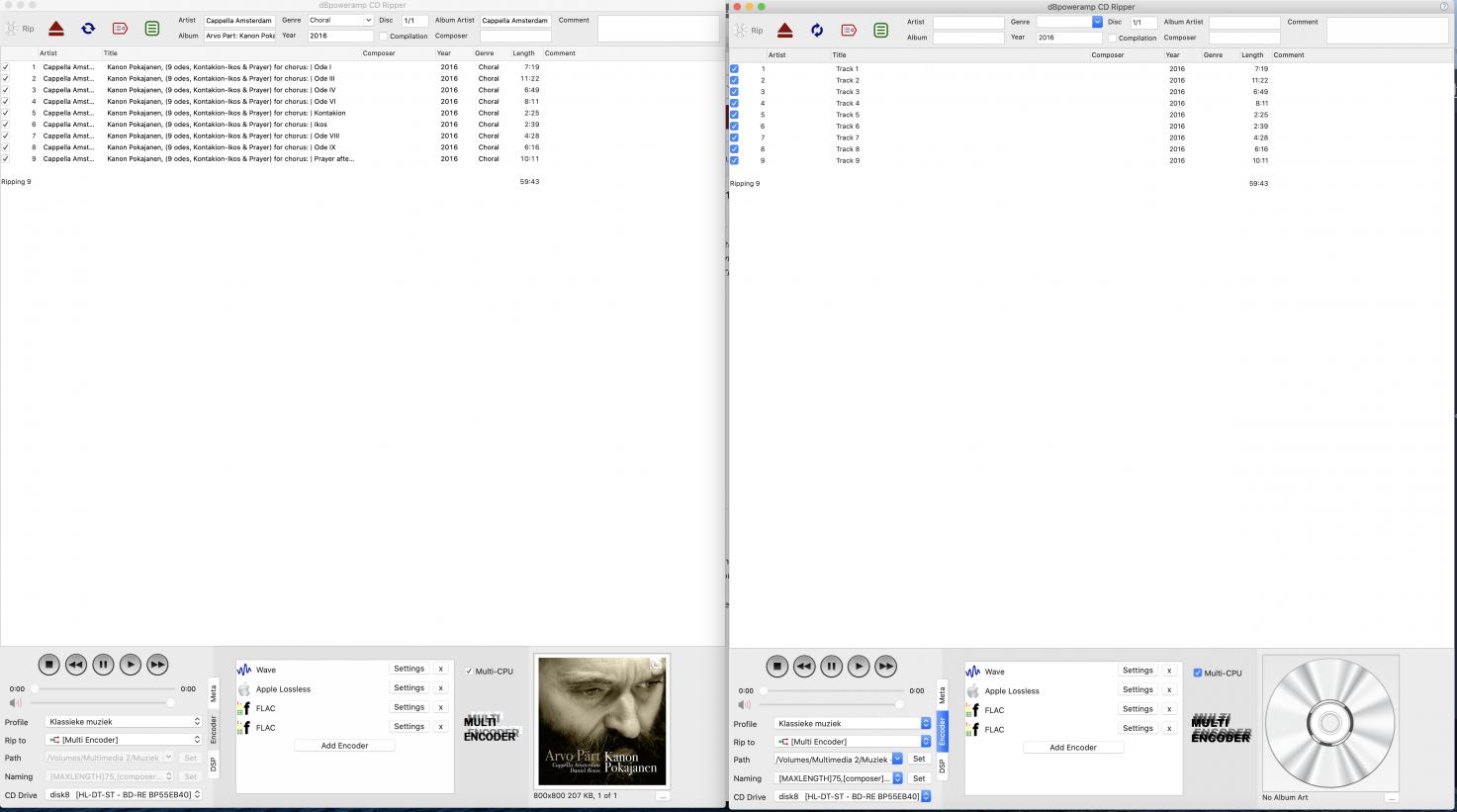
Task: Enable the Compilation checkbox in the right window
Action: [1113, 39]
